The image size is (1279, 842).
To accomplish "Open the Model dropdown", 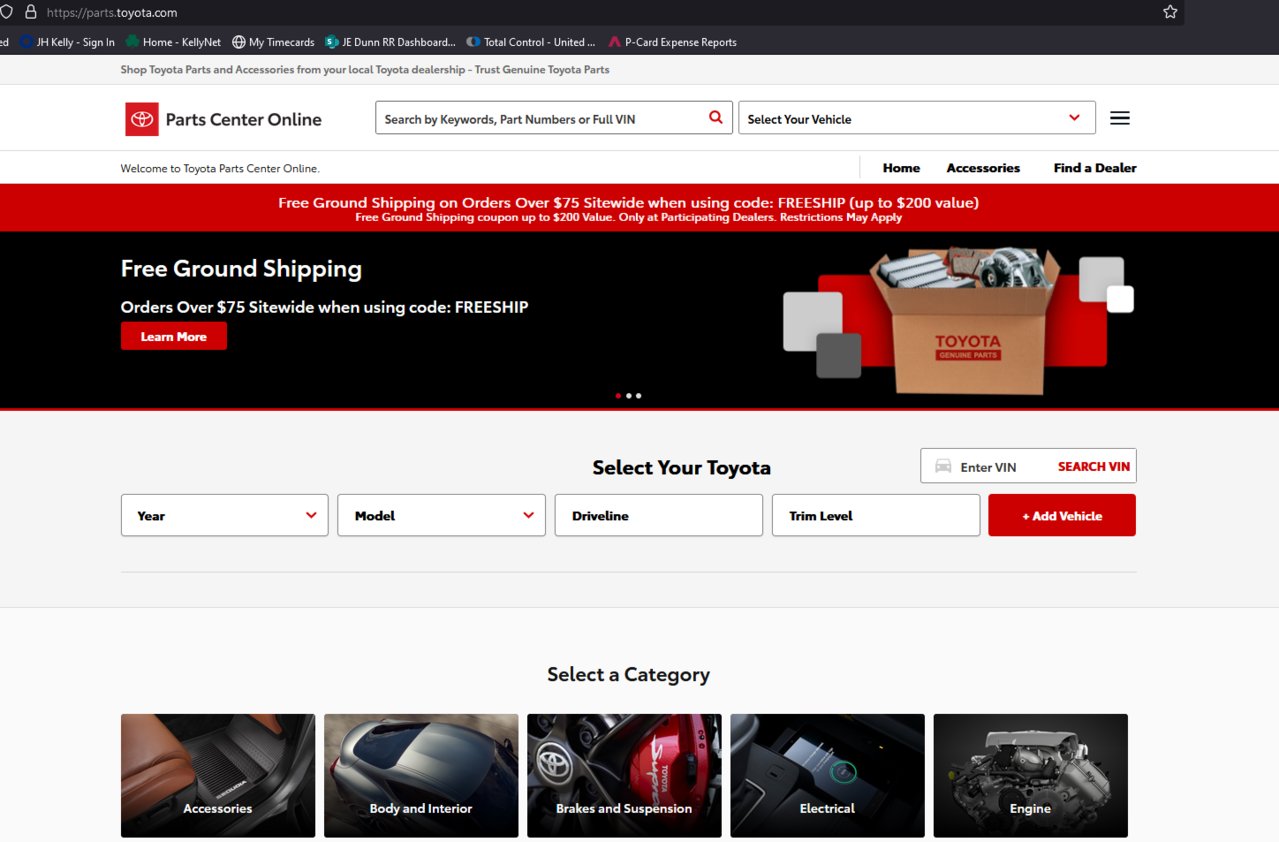I will pyautogui.click(x=442, y=515).
